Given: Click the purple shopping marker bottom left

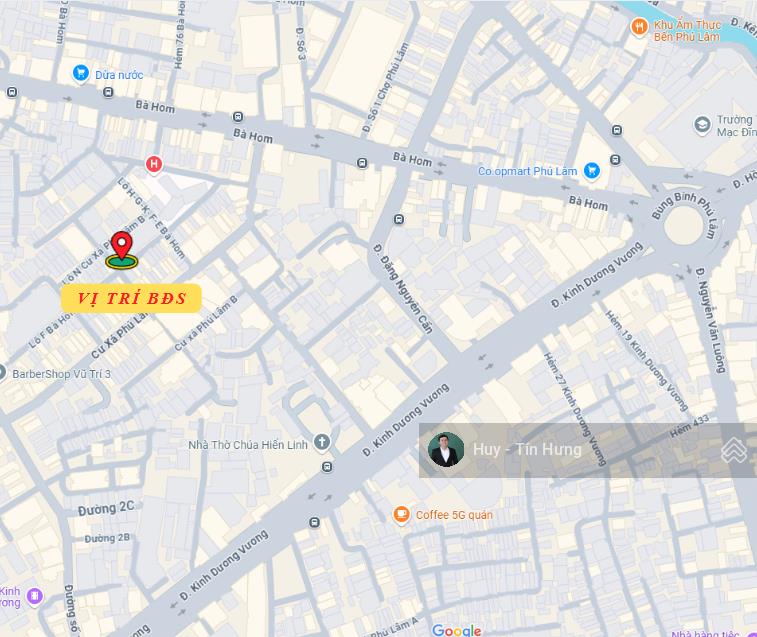Looking at the screenshot, I should 35,596.
